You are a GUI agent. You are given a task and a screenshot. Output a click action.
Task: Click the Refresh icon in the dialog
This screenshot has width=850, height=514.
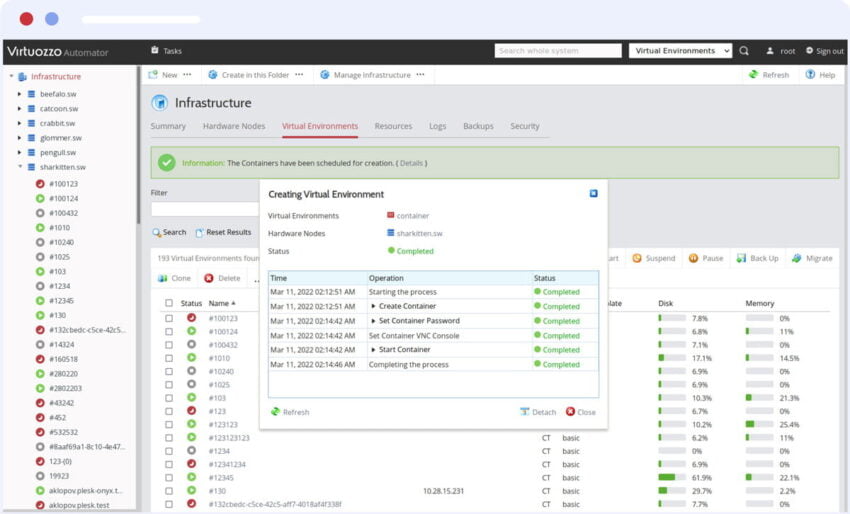pos(276,412)
